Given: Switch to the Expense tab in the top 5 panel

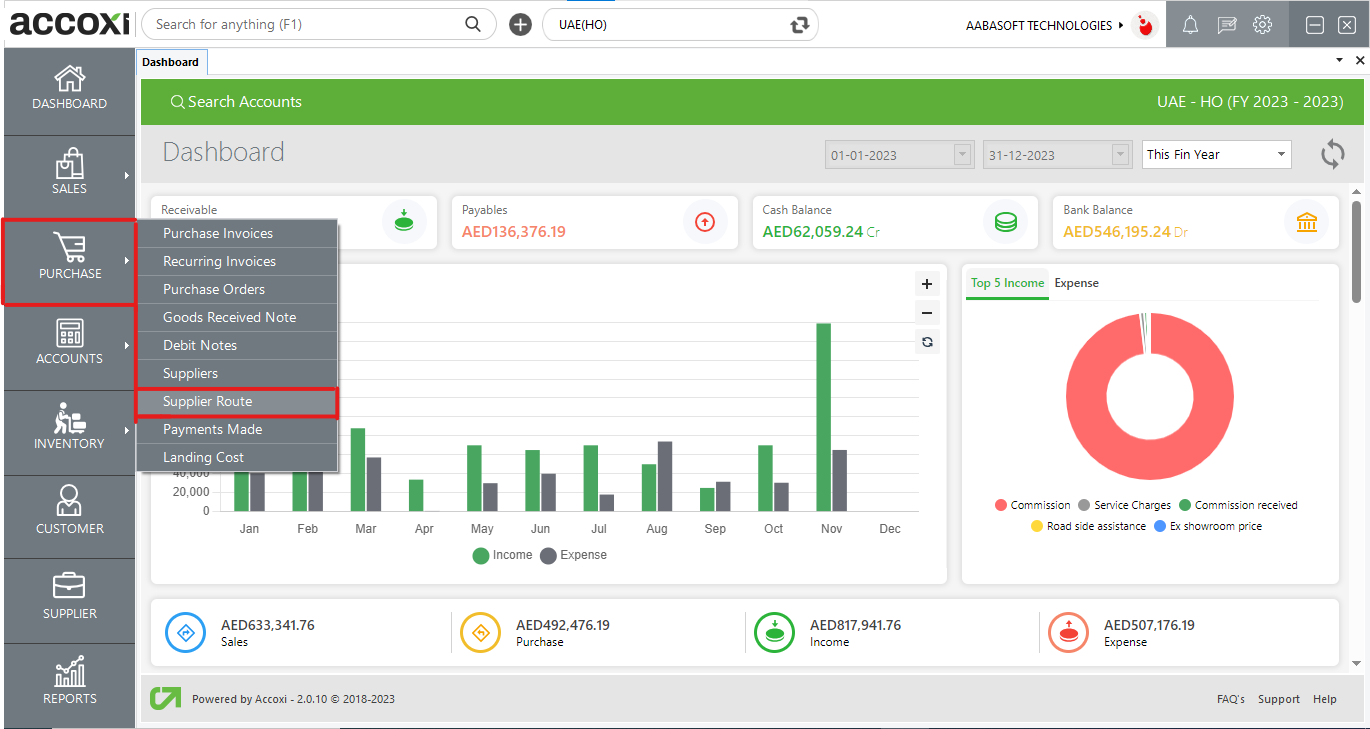Looking at the screenshot, I should [1076, 283].
